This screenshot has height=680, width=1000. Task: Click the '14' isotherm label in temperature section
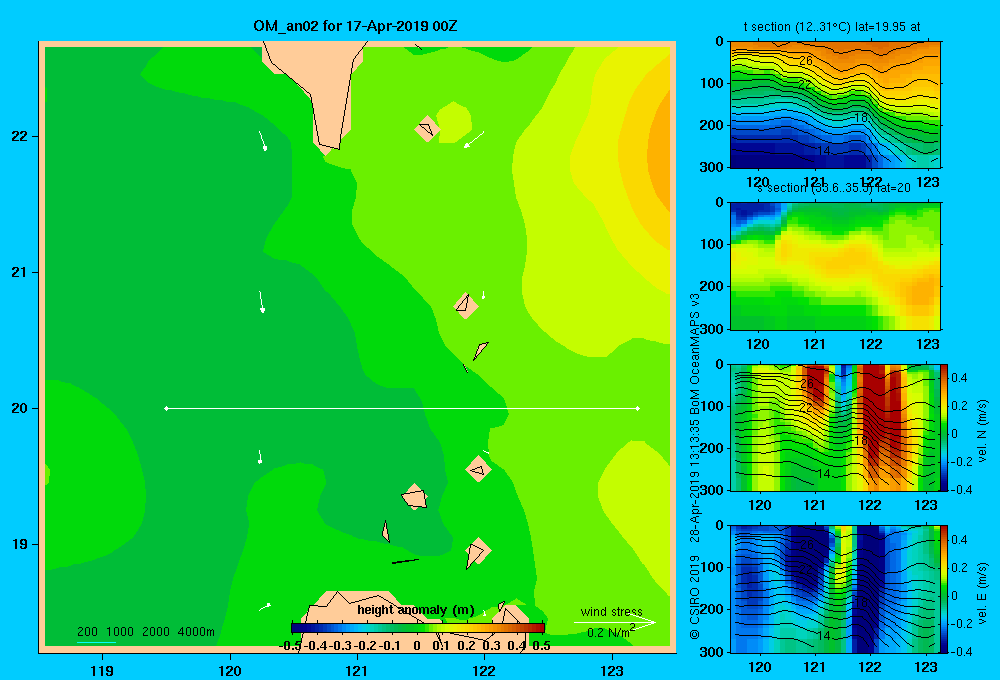(x=823, y=151)
